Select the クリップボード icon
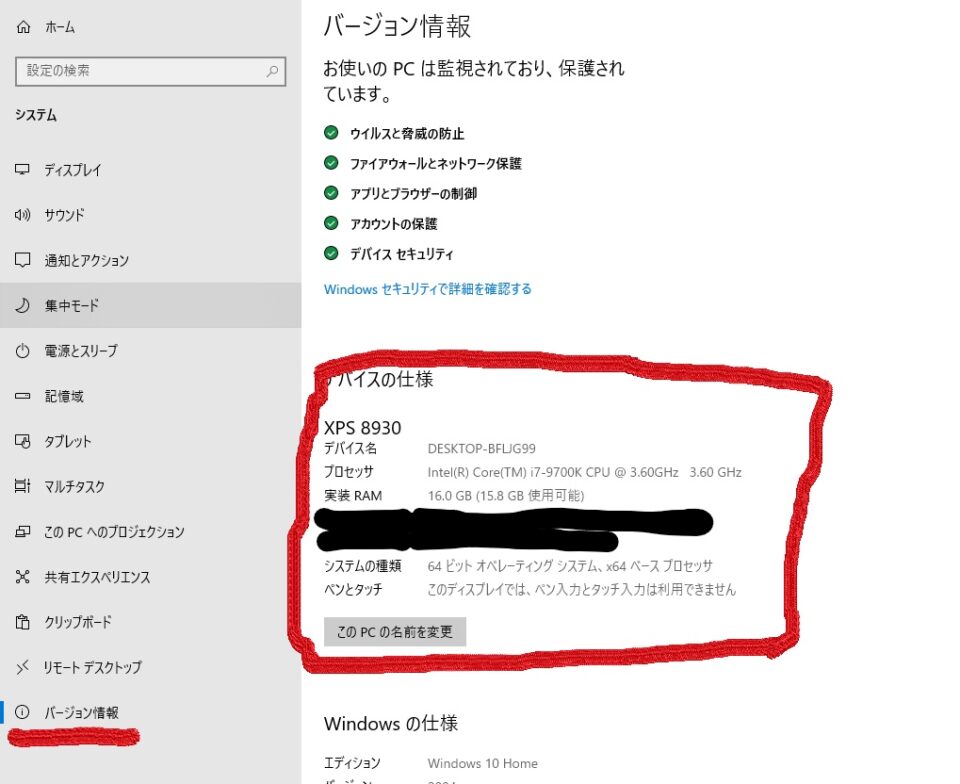 (x=25, y=622)
